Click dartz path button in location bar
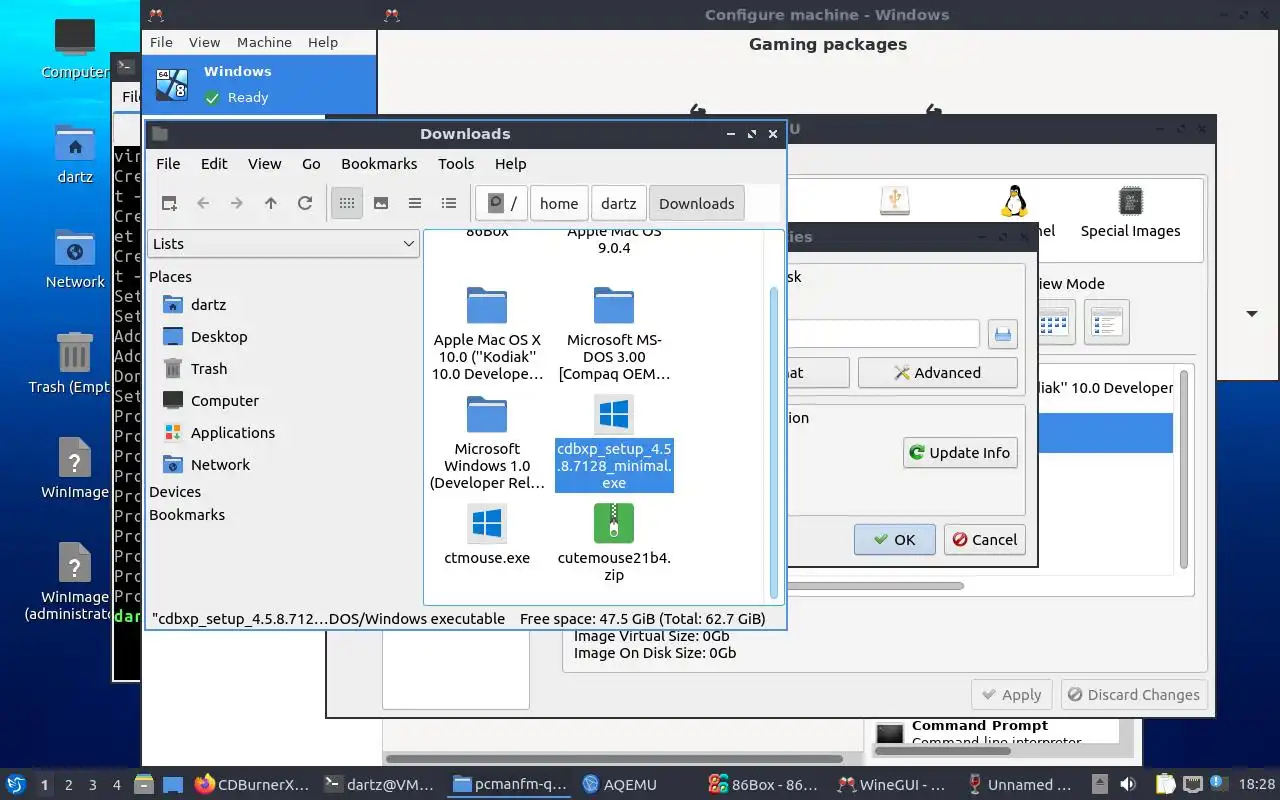This screenshot has width=1280, height=800. tap(619, 203)
